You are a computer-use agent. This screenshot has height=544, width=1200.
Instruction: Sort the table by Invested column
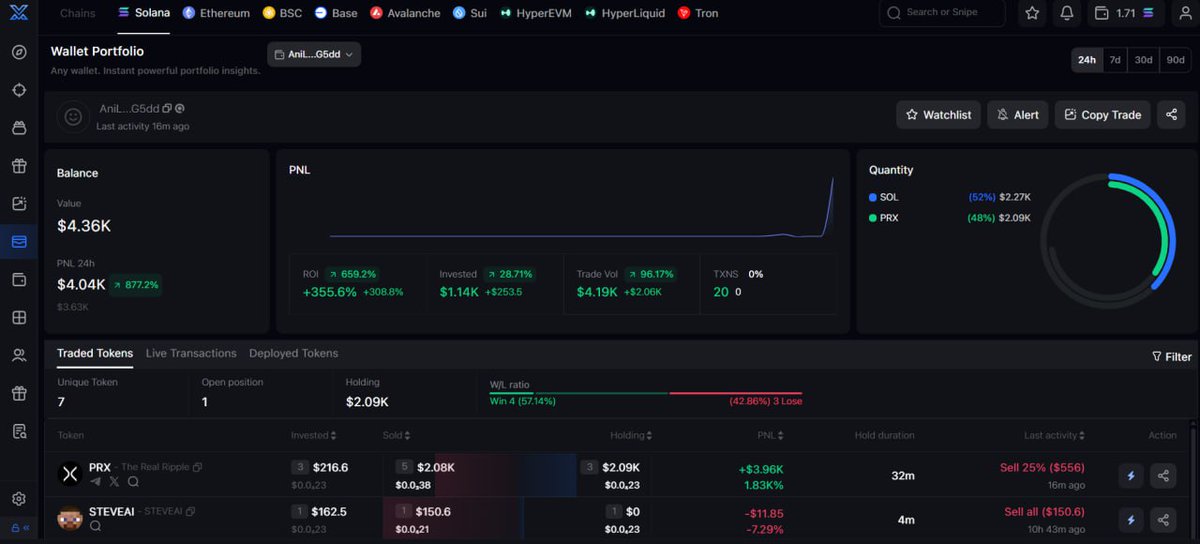pos(313,435)
